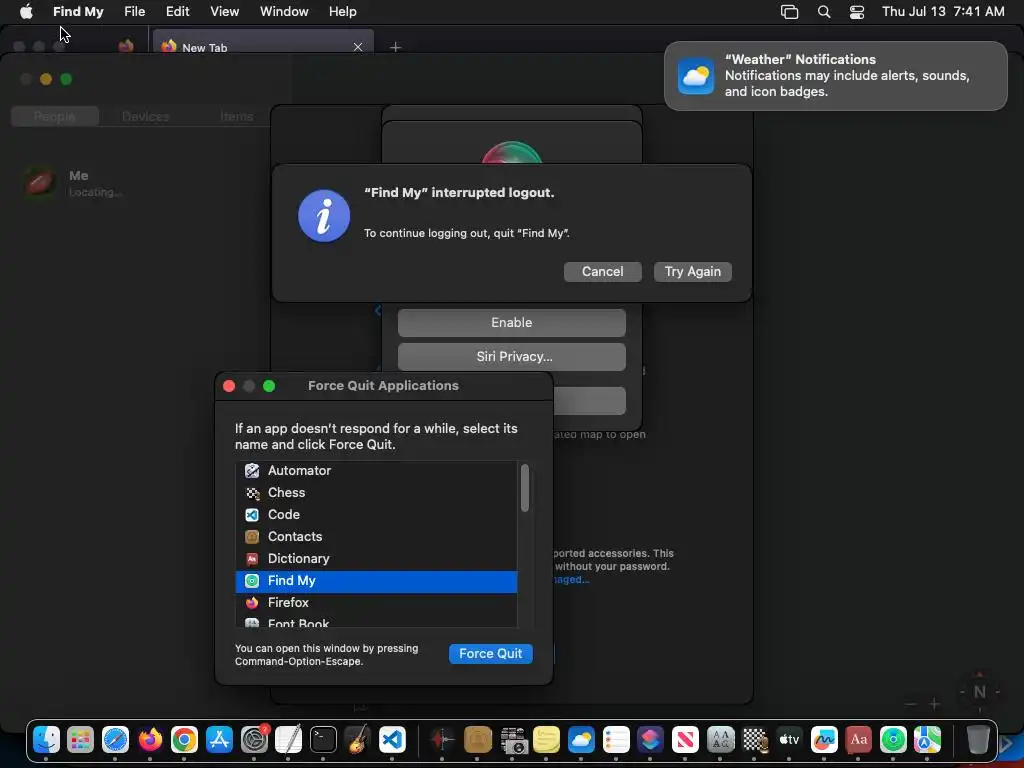Select Find My in Force Quit list
1024x768 pixels.
pos(376,581)
